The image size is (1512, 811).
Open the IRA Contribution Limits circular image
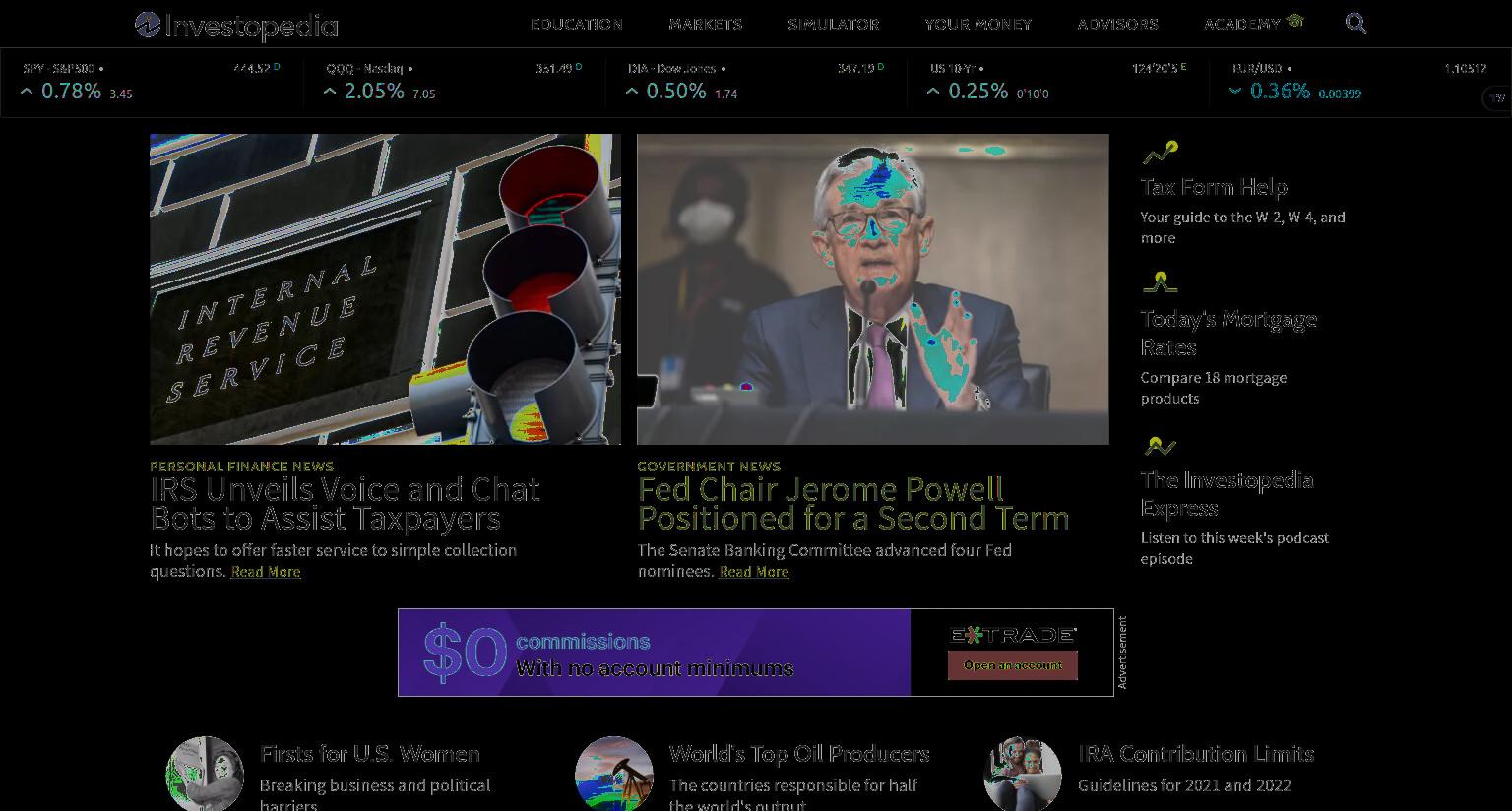1023,774
